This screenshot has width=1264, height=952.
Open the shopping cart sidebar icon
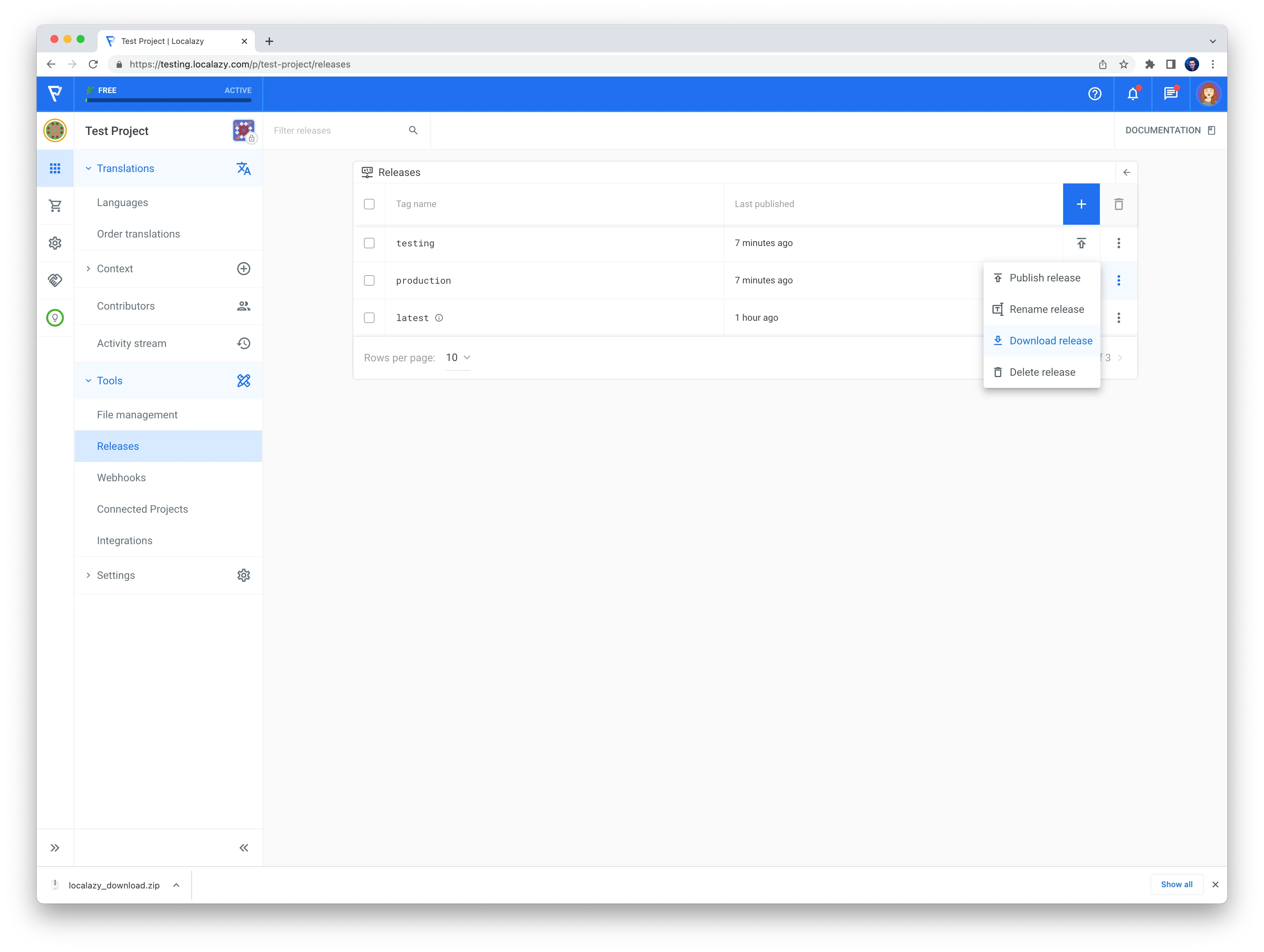click(x=55, y=206)
